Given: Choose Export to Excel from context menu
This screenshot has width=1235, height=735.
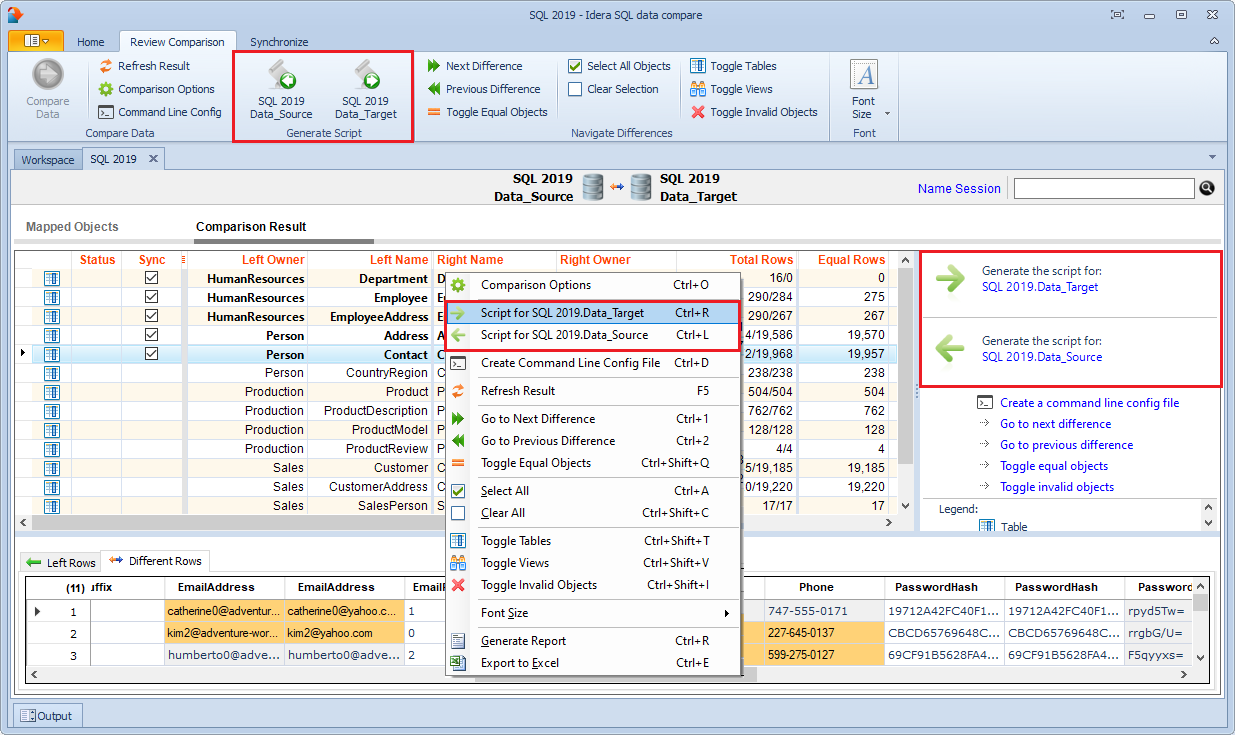Looking at the screenshot, I should 519,663.
